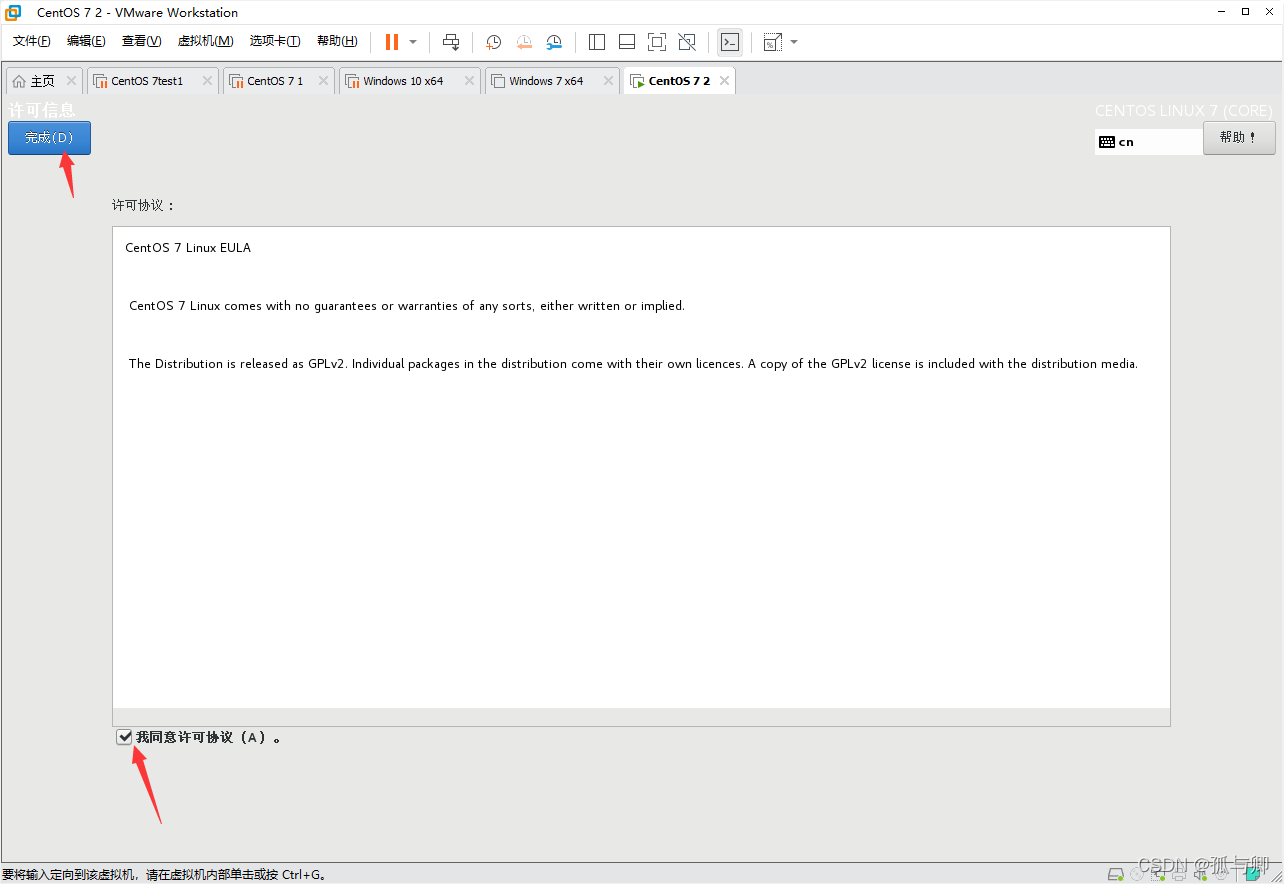This screenshot has height=884, width=1284.
Task: Toggle the thumbnail bar icon in the toolbar
Action: 627,42
